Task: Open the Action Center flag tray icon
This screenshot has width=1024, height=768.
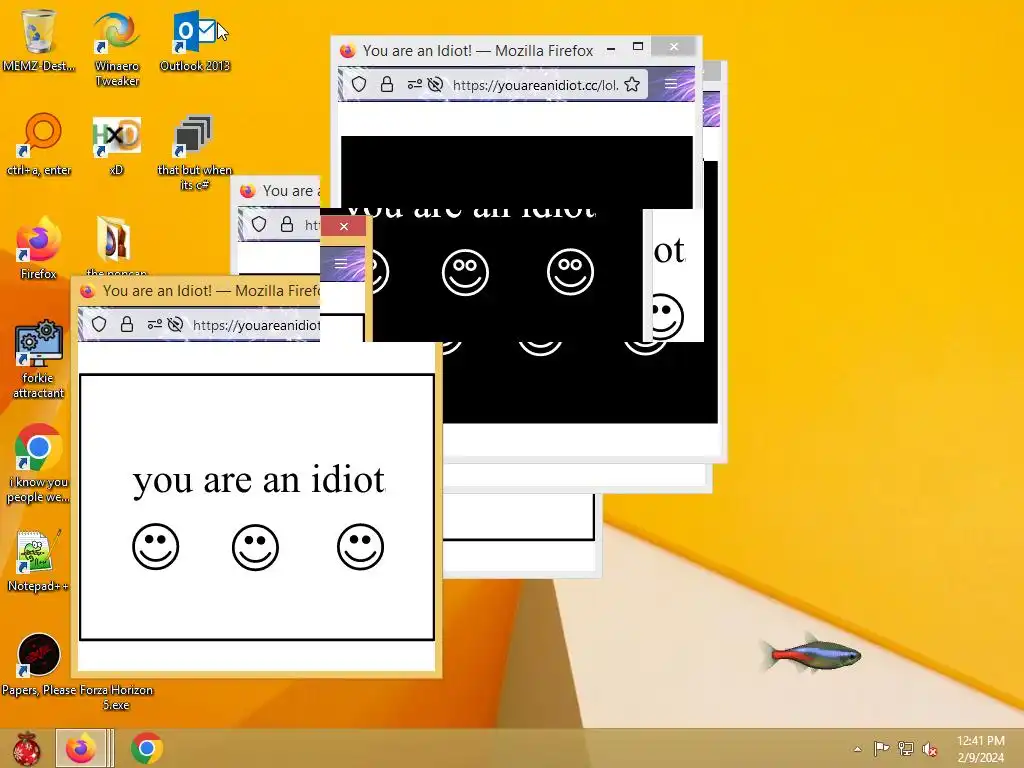Action: click(881, 749)
